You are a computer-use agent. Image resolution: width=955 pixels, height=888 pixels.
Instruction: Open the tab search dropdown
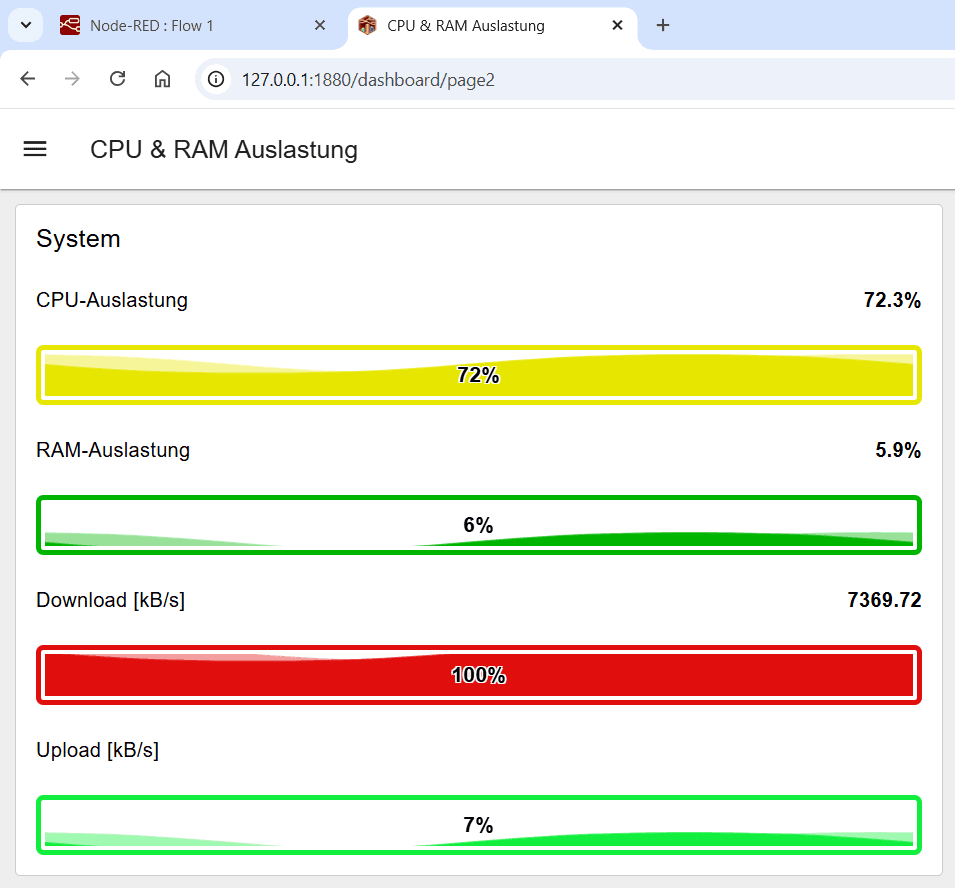click(x=24, y=27)
